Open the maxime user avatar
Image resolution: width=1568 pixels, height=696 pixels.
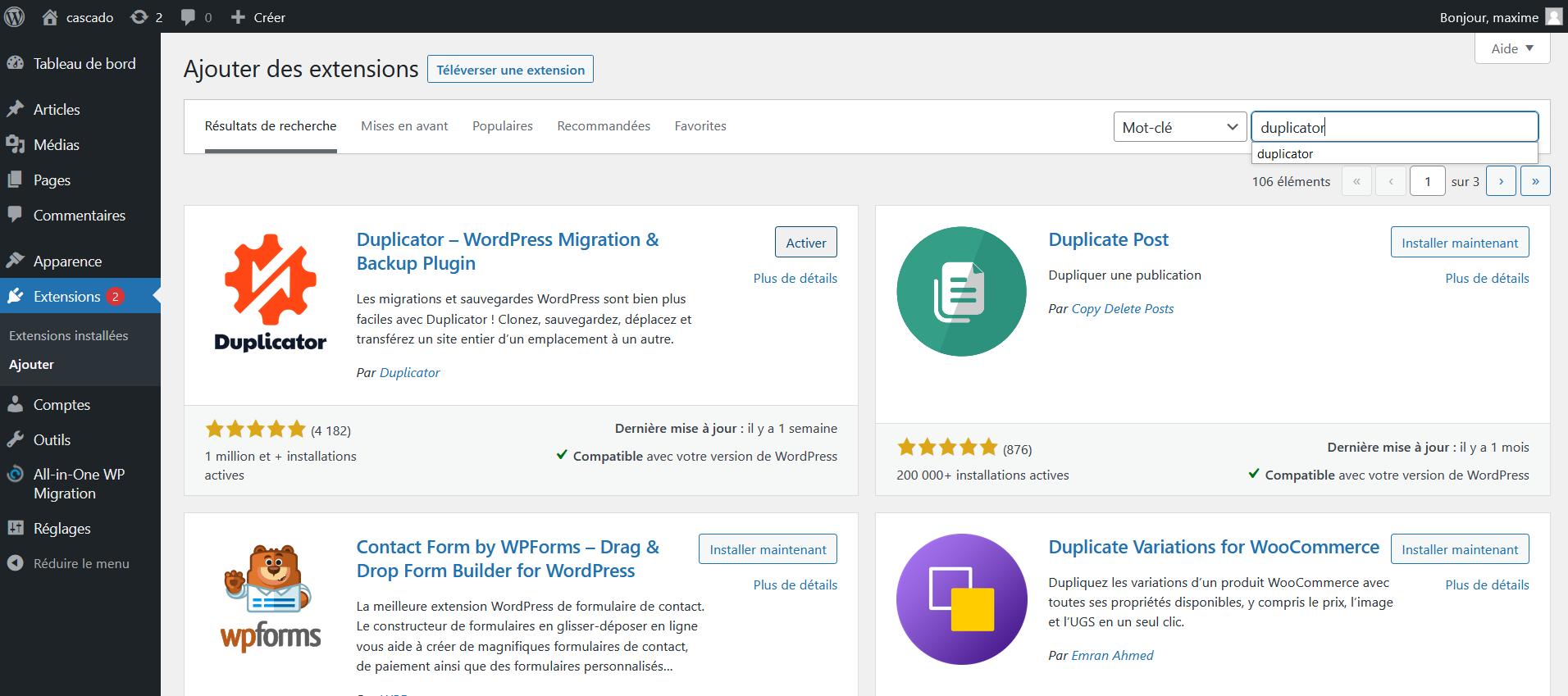pos(1553,16)
